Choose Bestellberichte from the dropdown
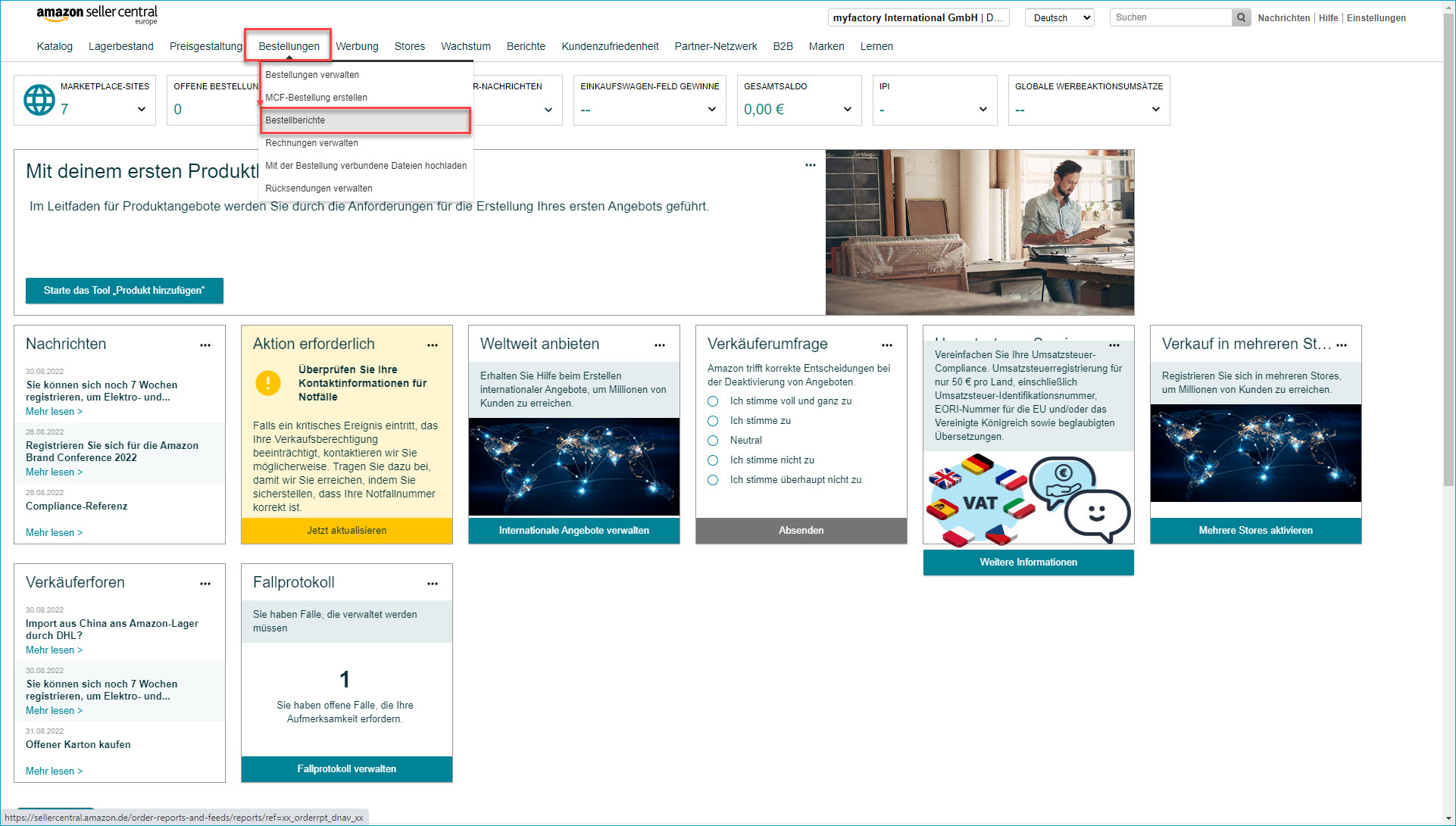Image resolution: width=1456 pixels, height=826 pixels. click(365, 120)
